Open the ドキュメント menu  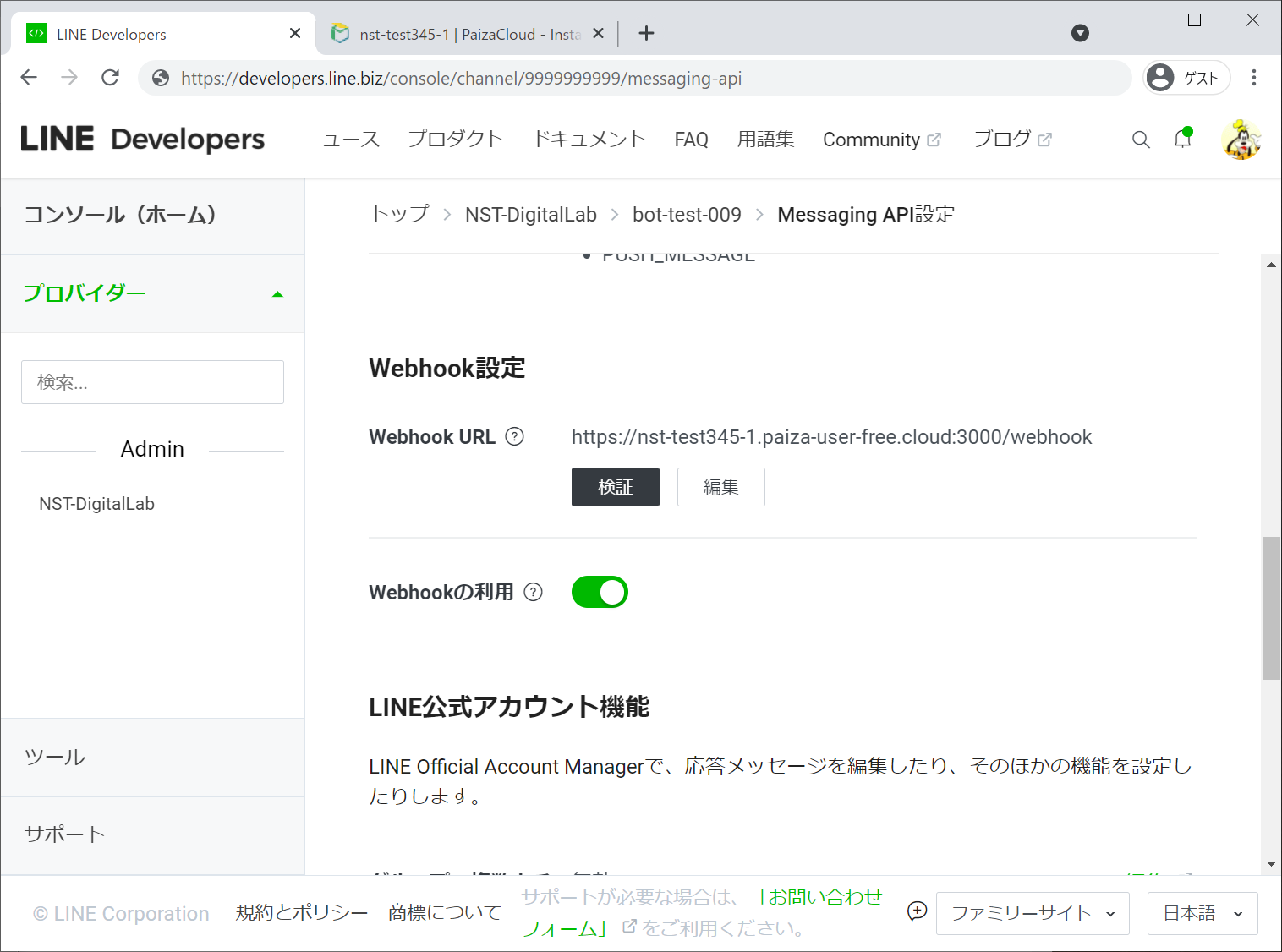point(589,140)
